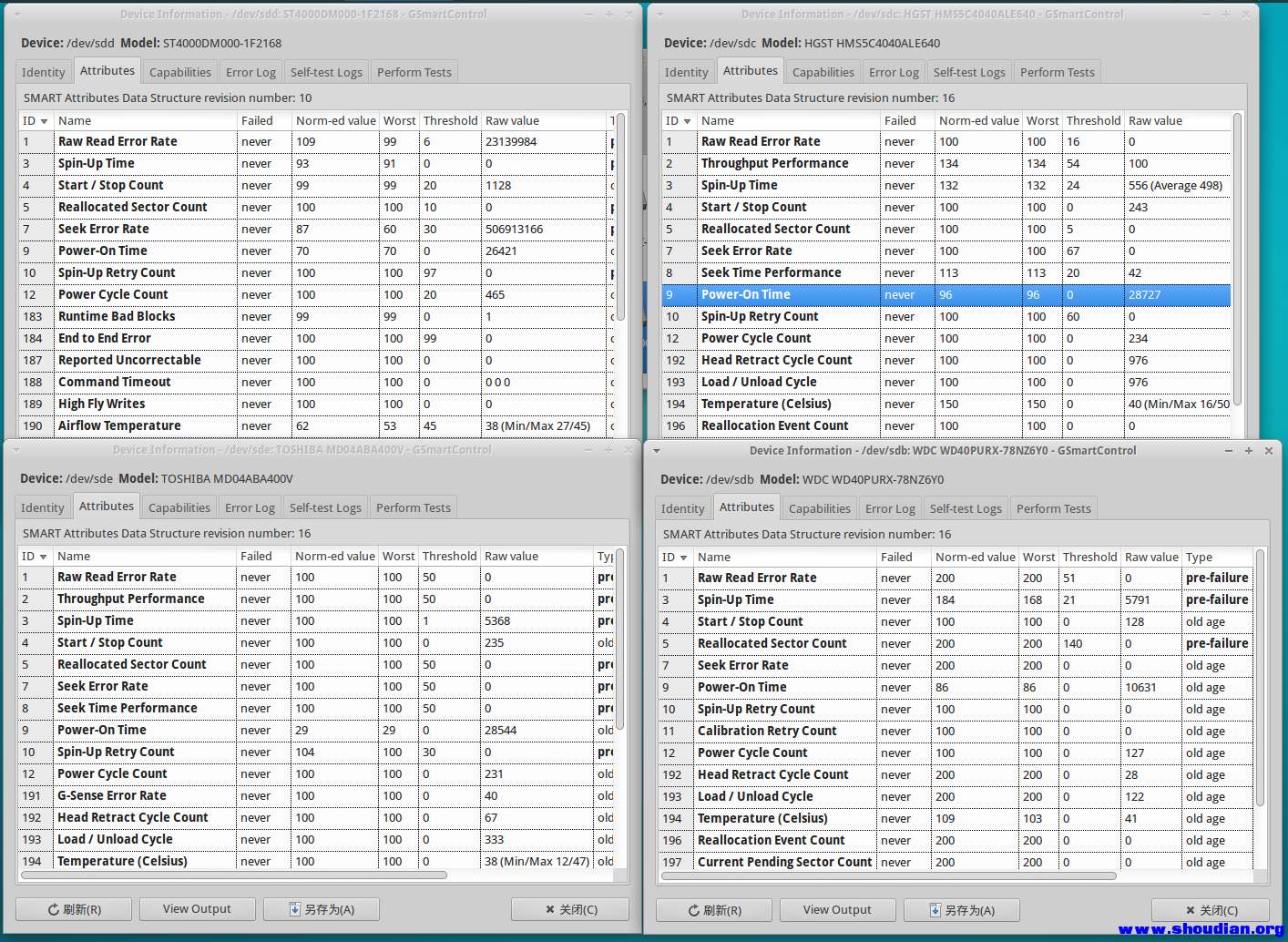Open Capabilities tab in ST4000DM000 window
This screenshot has height=942, width=1288.
coord(180,72)
